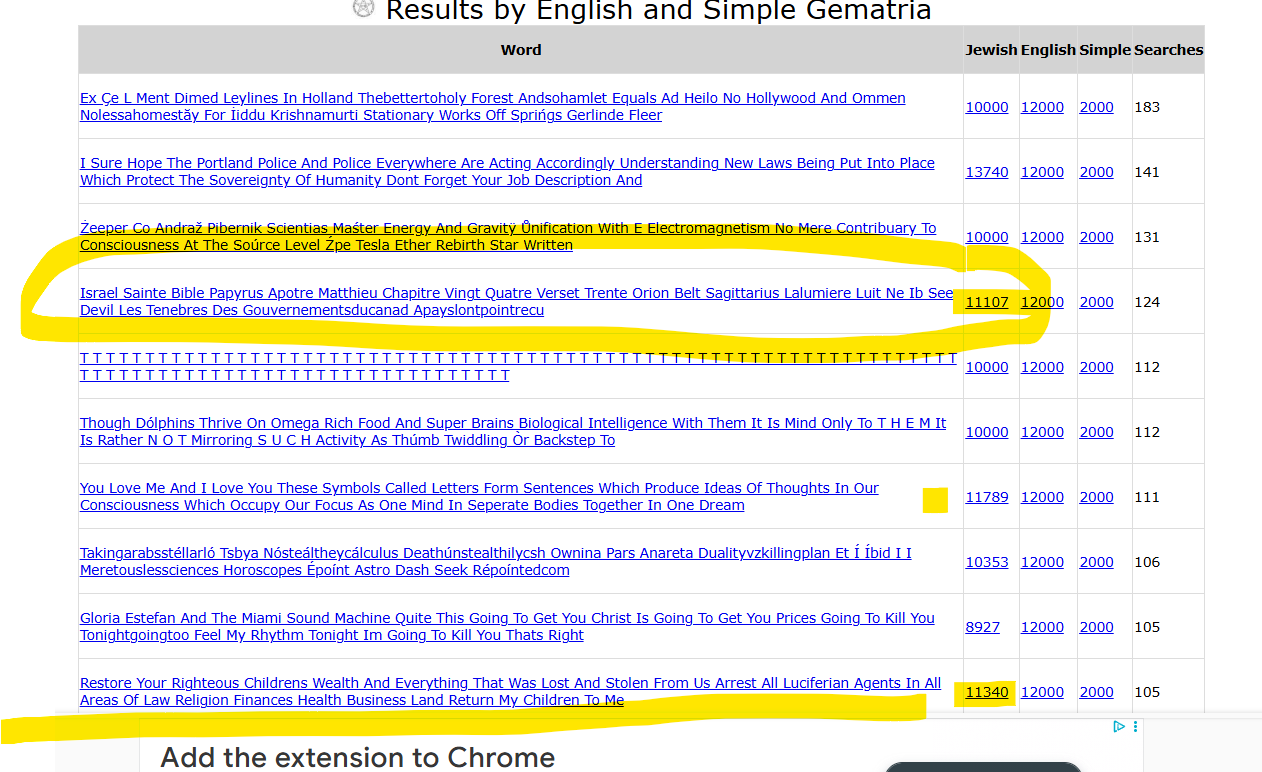
Task: Click Jewish 10000 in the 'Ex Çe L Ment' row
Action: (987, 107)
